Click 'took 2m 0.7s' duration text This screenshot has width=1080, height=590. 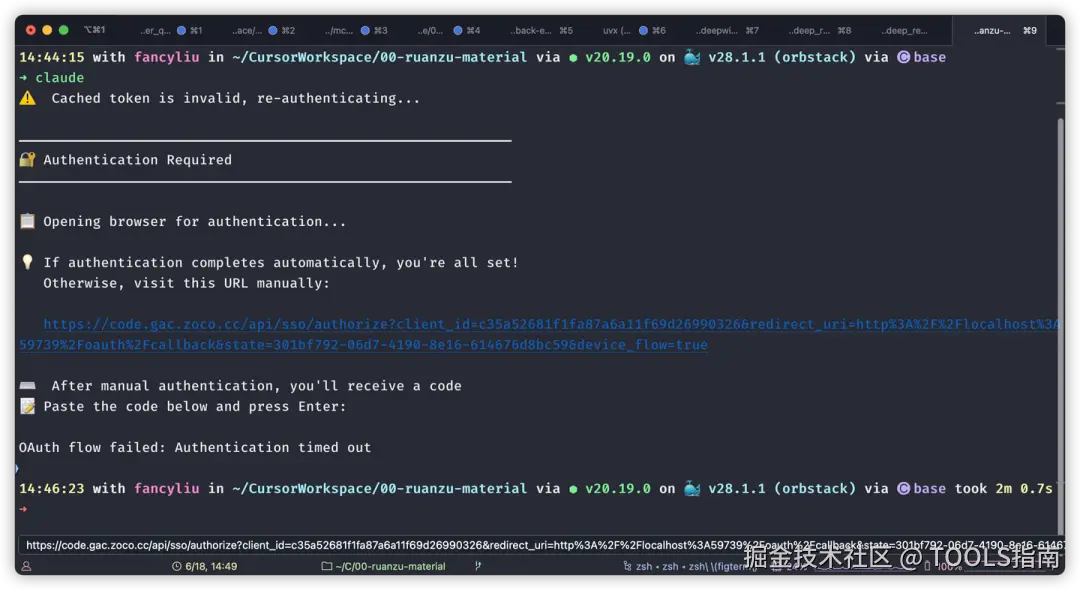coord(1004,488)
